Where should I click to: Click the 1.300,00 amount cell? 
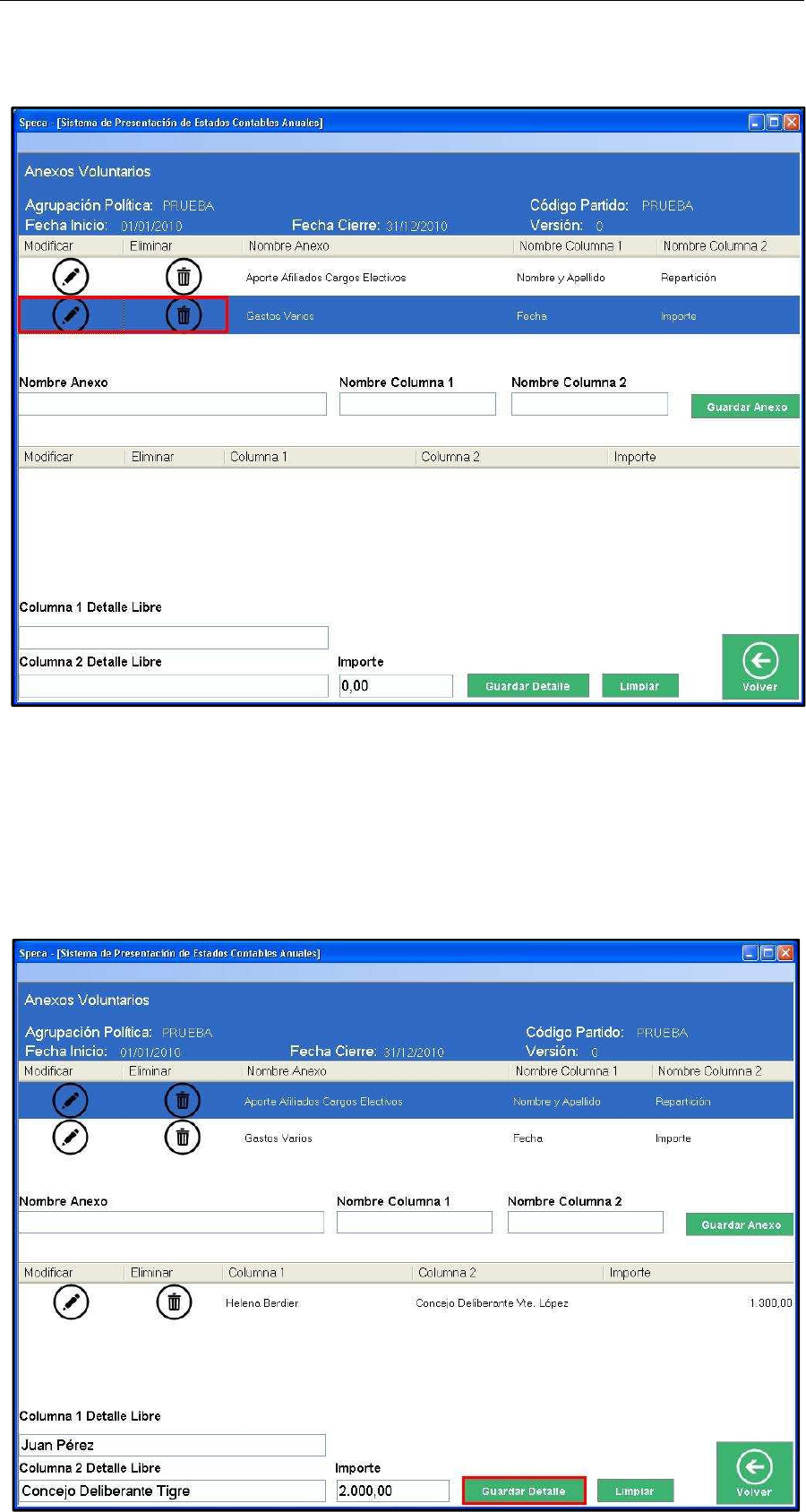pyautogui.click(x=771, y=1303)
